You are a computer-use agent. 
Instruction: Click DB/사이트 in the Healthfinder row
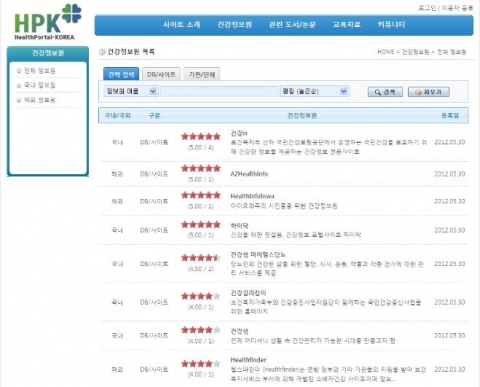coord(154,369)
